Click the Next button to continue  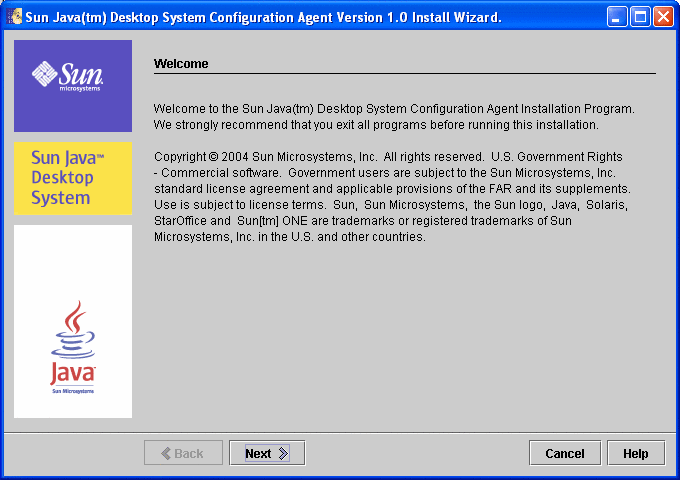(267, 453)
